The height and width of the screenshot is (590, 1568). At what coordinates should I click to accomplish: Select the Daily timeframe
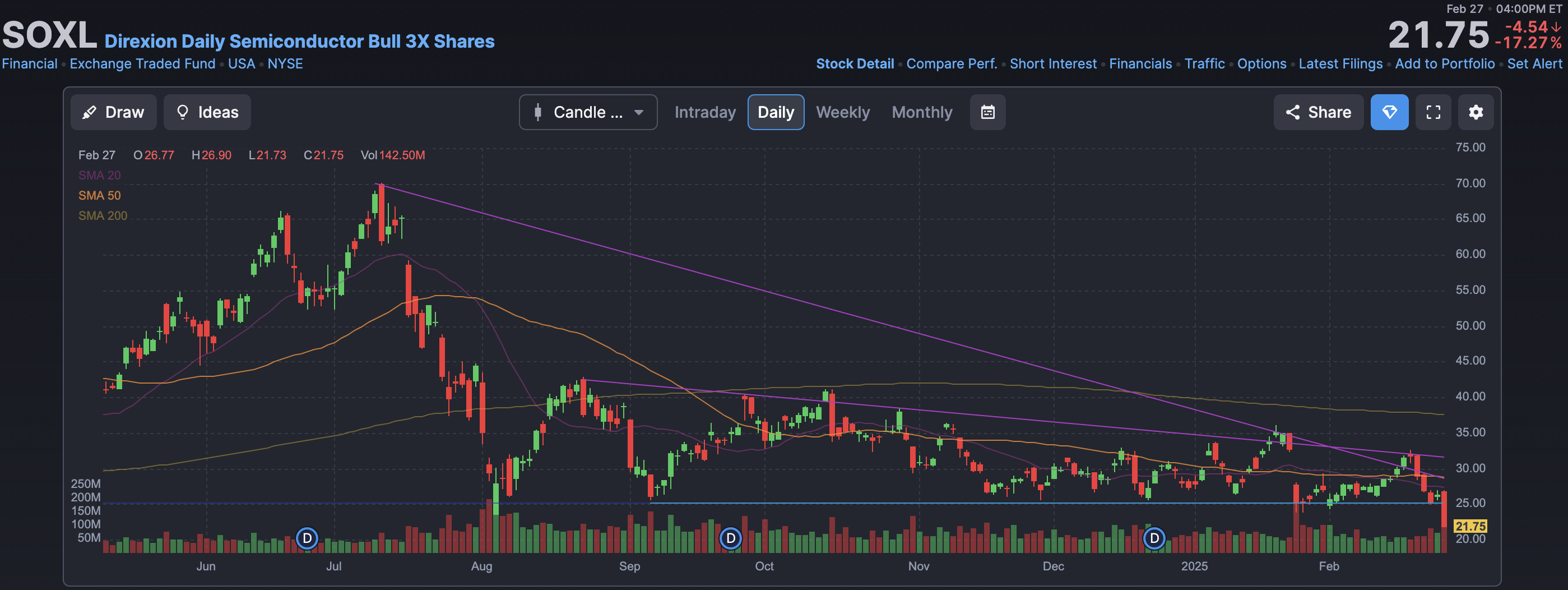click(776, 112)
